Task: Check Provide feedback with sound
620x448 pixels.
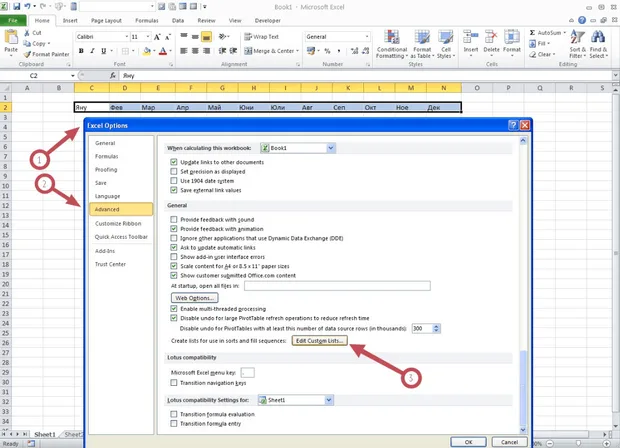Action: [174, 219]
